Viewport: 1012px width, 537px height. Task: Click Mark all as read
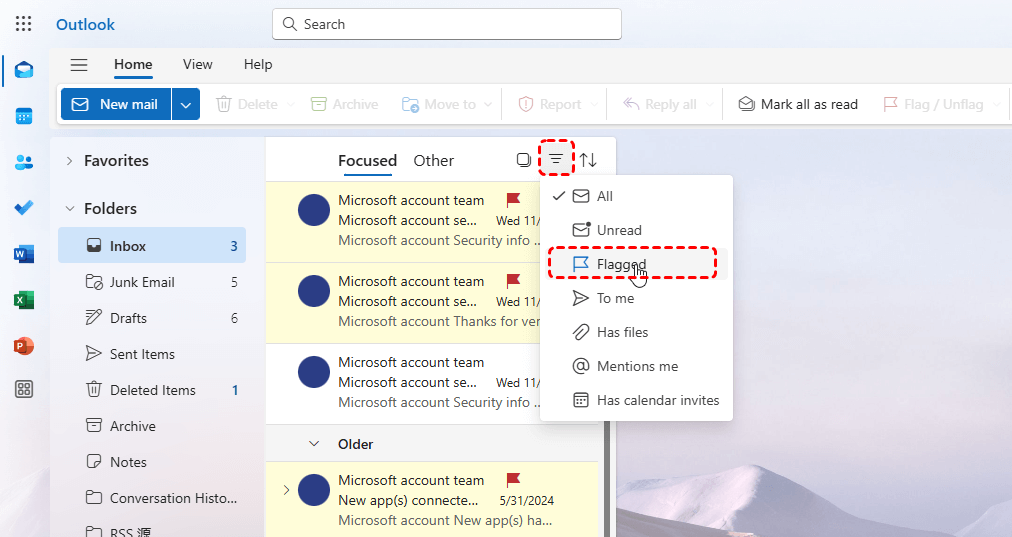(x=798, y=105)
